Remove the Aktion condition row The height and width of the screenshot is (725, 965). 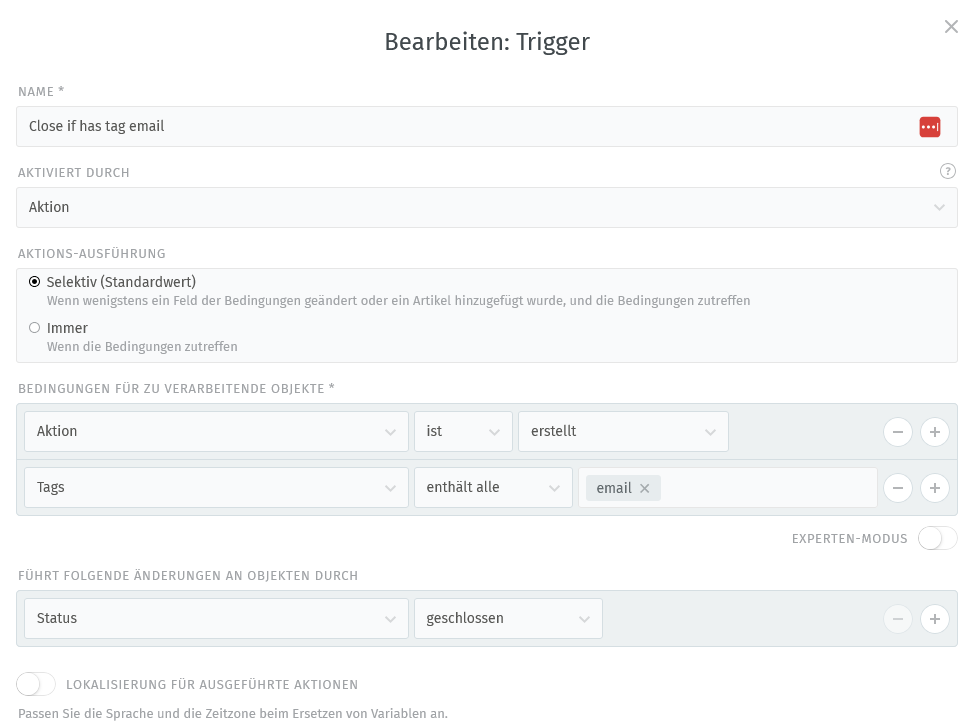pyautogui.click(x=897, y=432)
